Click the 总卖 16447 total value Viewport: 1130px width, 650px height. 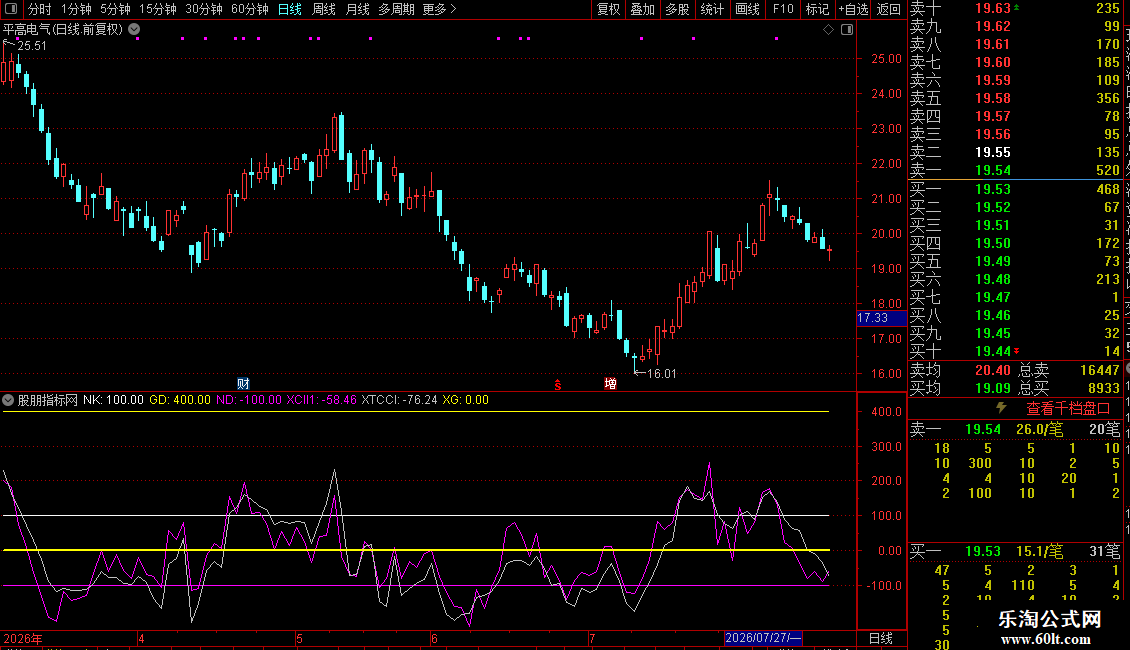(x=1100, y=370)
